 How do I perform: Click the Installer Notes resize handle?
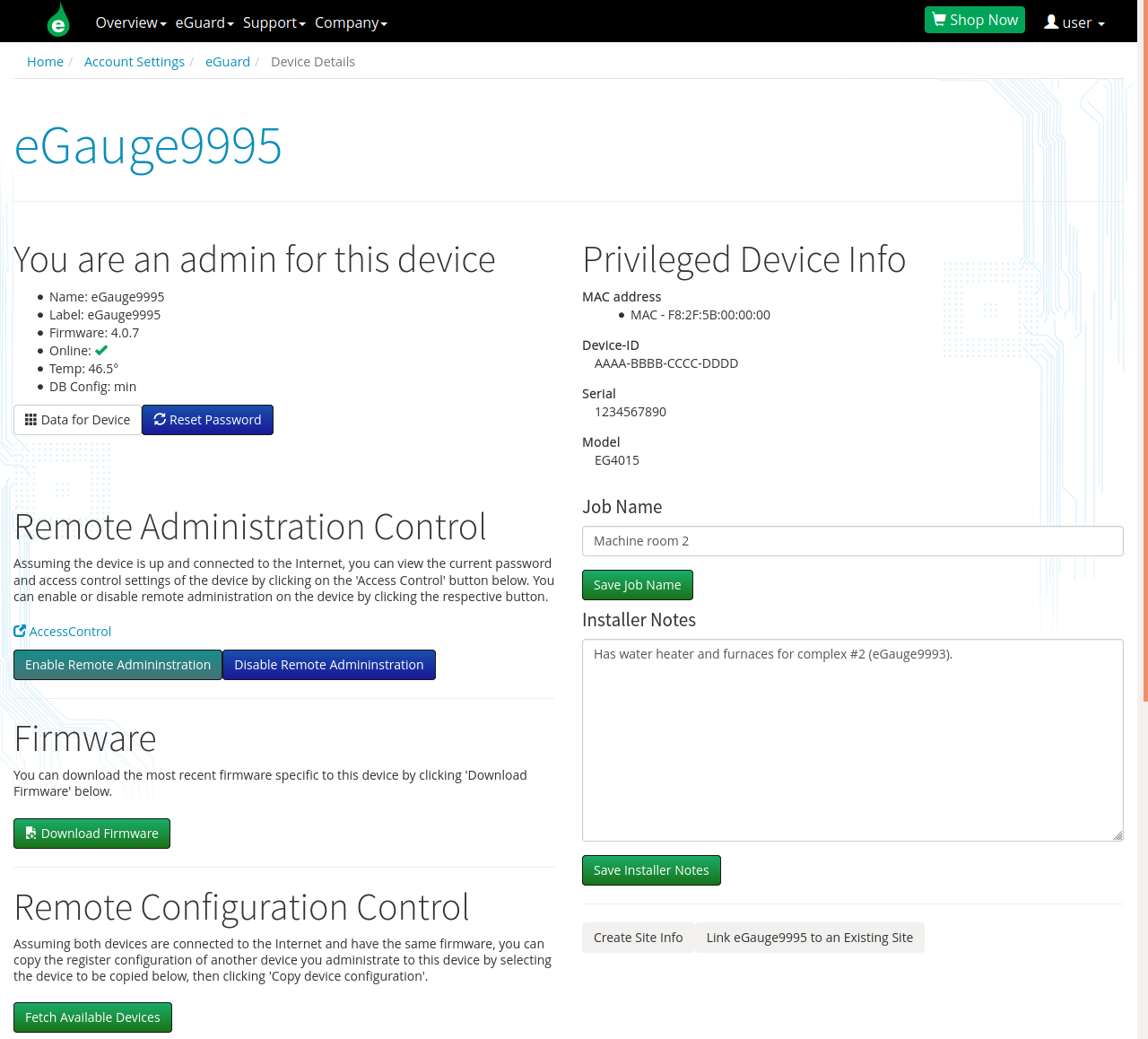(1118, 835)
